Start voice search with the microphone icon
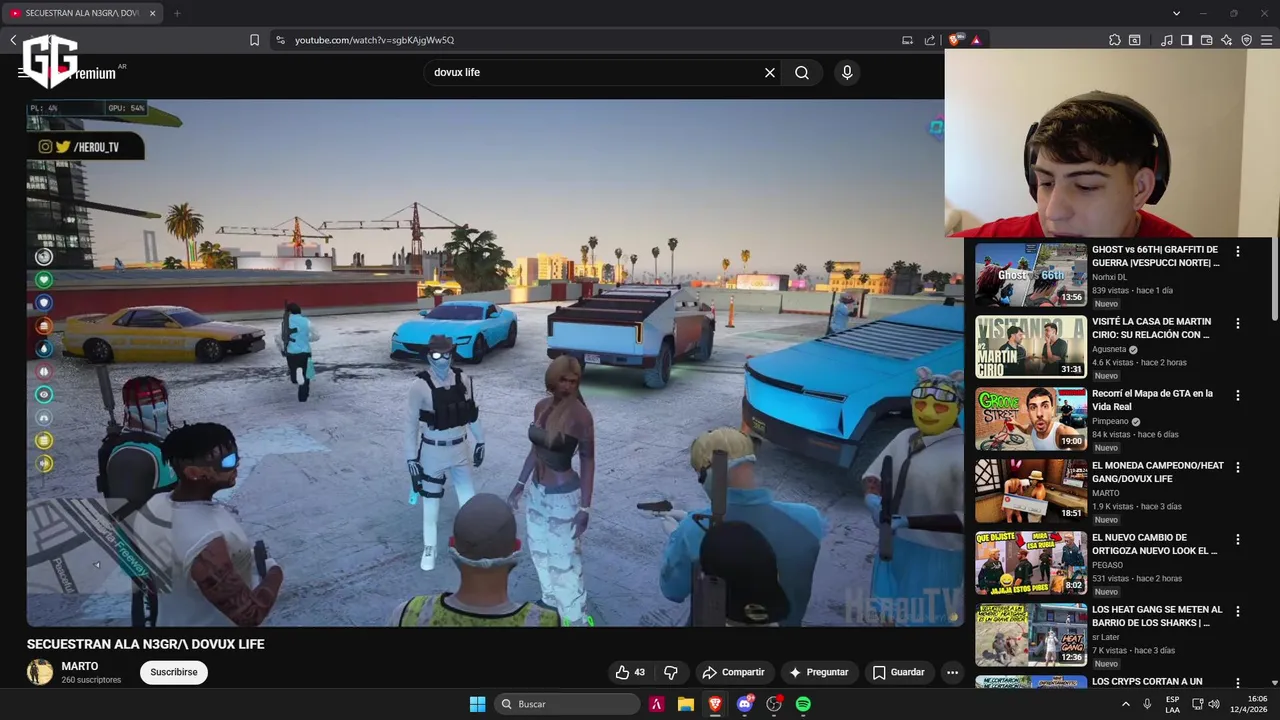Image resolution: width=1280 pixels, height=720 pixels. 847,72
